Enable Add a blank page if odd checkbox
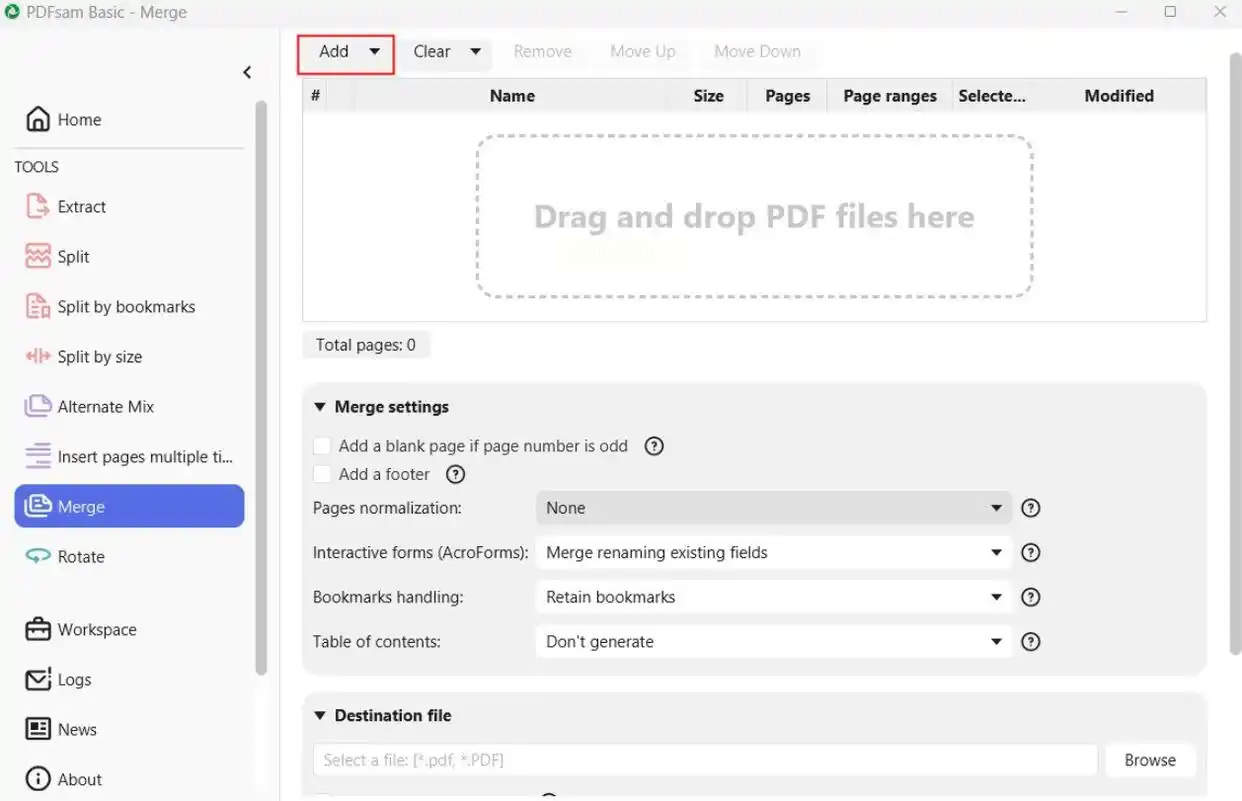1242x801 pixels. 322,446
